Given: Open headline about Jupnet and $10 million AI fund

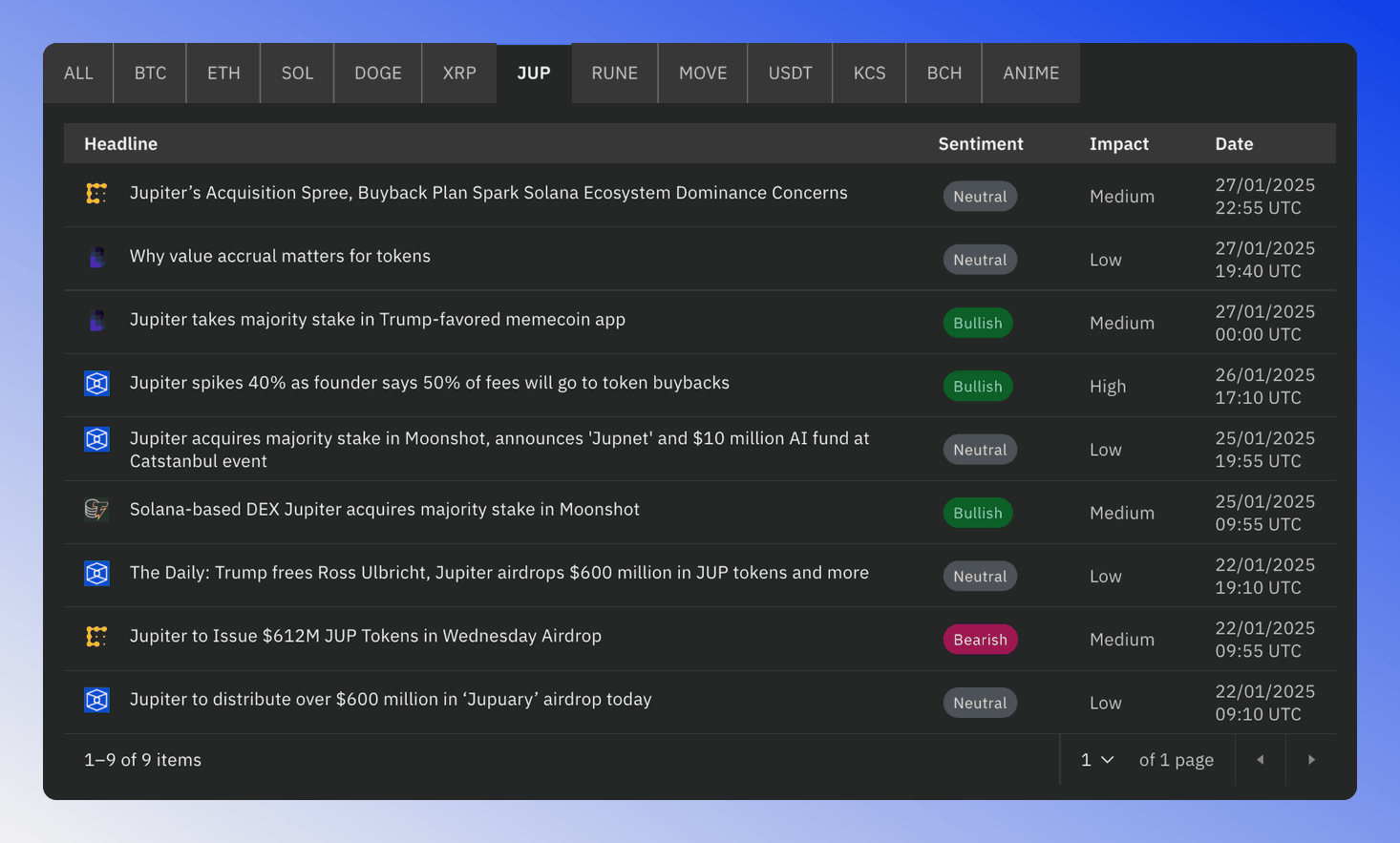Looking at the screenshot, I should pos(499,450).
